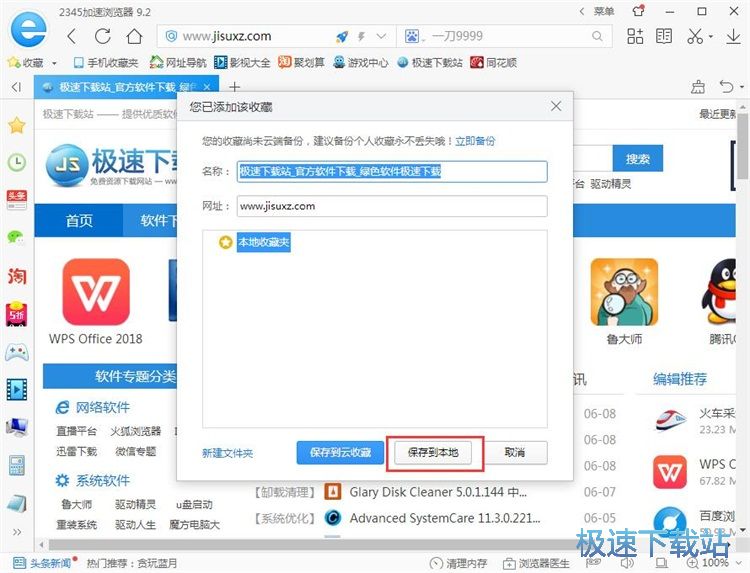Screen dimensions: 750x573
Task: Click 清理内存 in the status bar
Action: click(x=458, y=563)
